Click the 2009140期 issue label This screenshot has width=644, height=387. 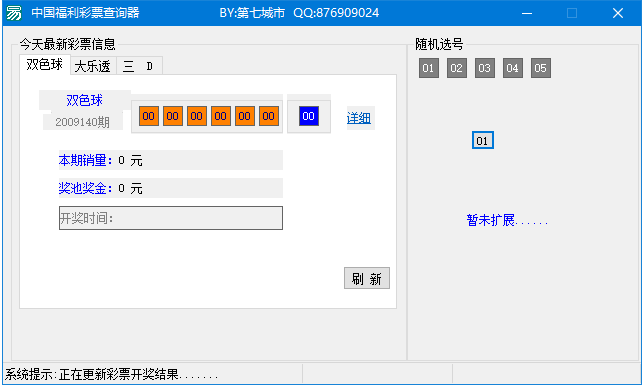tap(83, 122)
